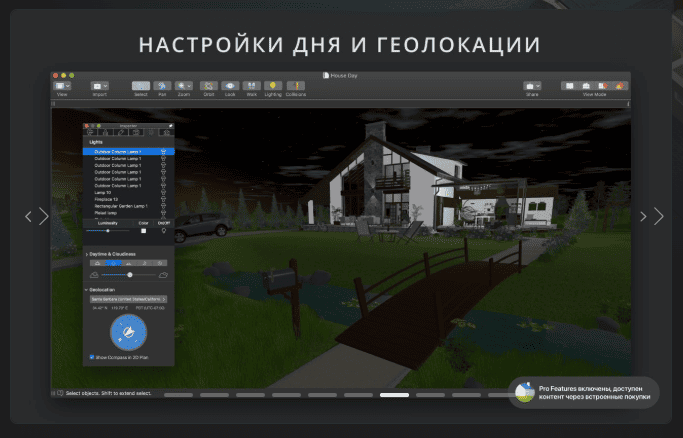The width and height of the screenshot is (683, 438).
Task: Select the fifth daytime segment
Action: tap(160, 263)
